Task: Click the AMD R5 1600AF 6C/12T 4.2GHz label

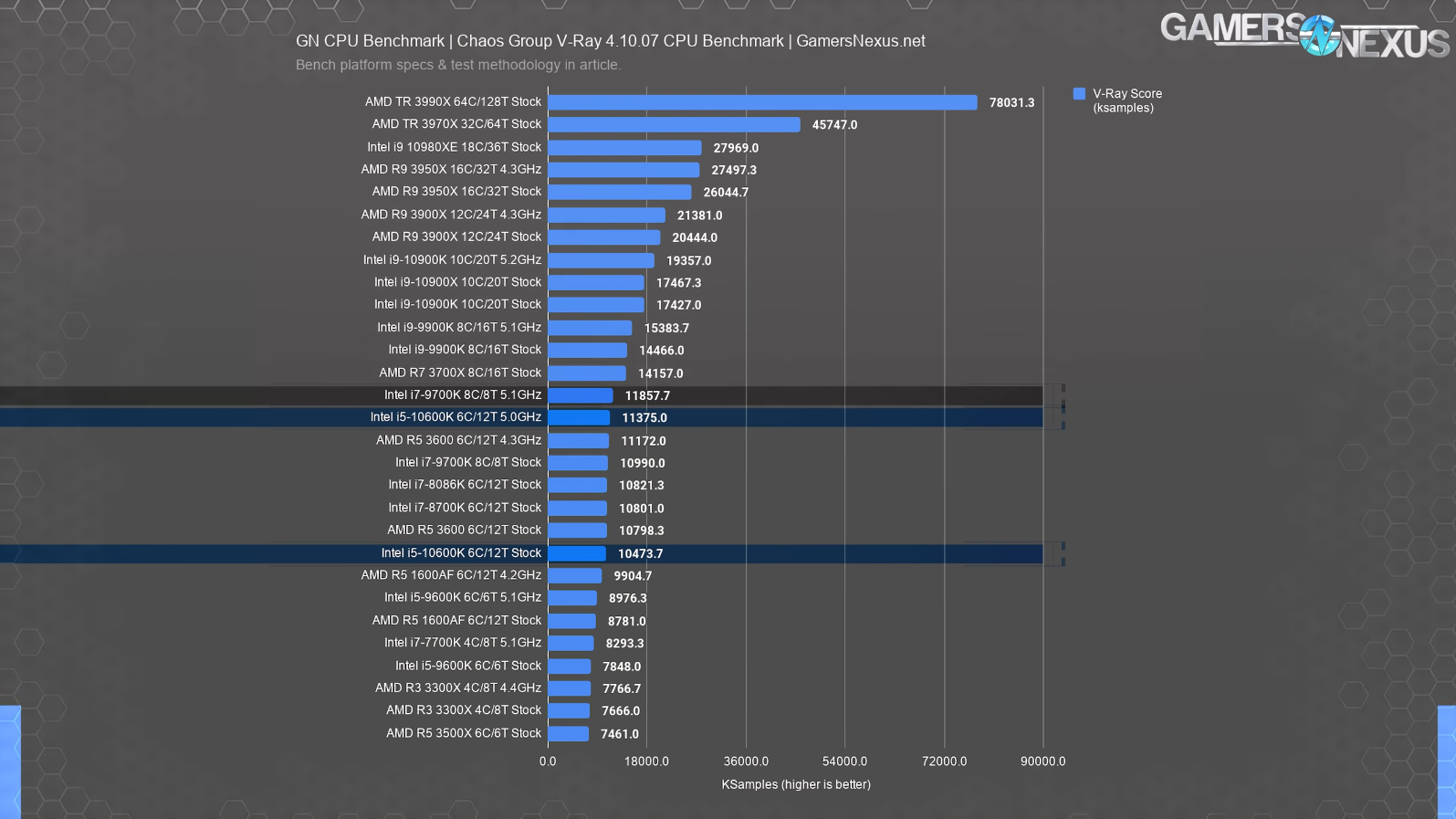Action: (451, 574)
